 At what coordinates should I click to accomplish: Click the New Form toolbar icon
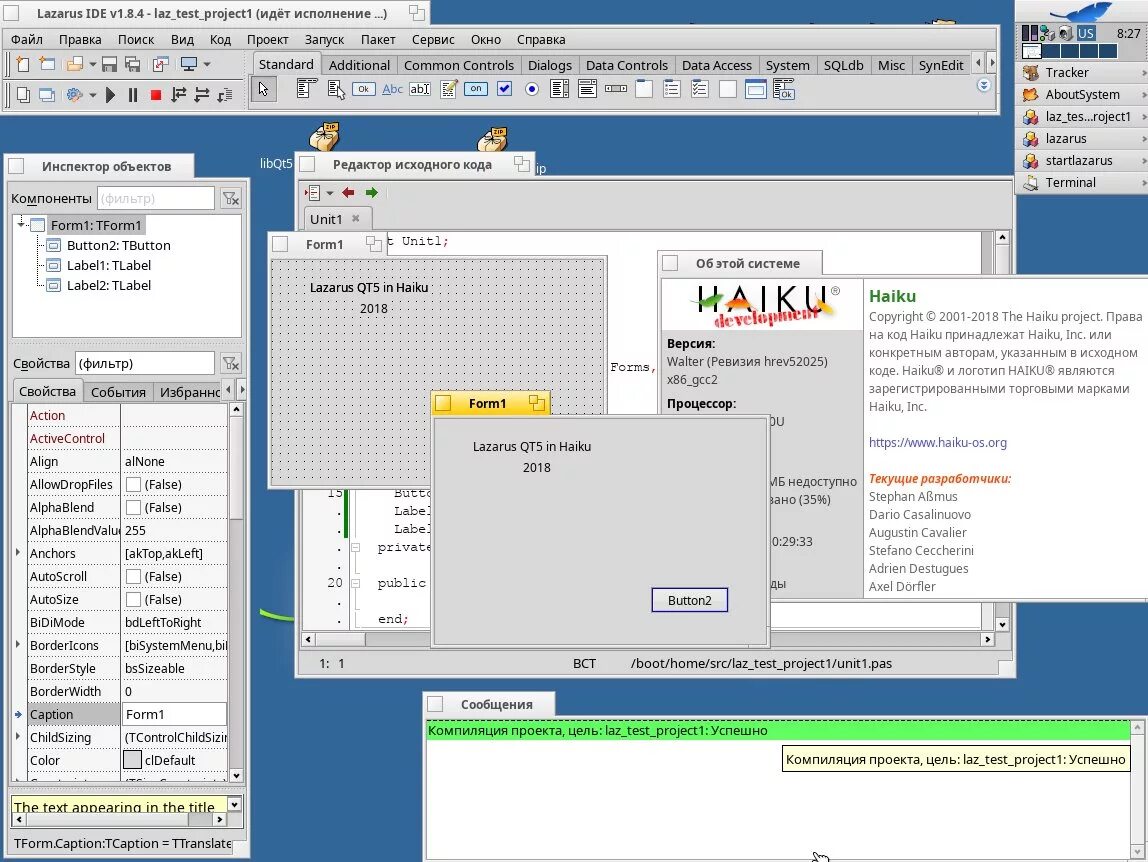click(47, 64)
